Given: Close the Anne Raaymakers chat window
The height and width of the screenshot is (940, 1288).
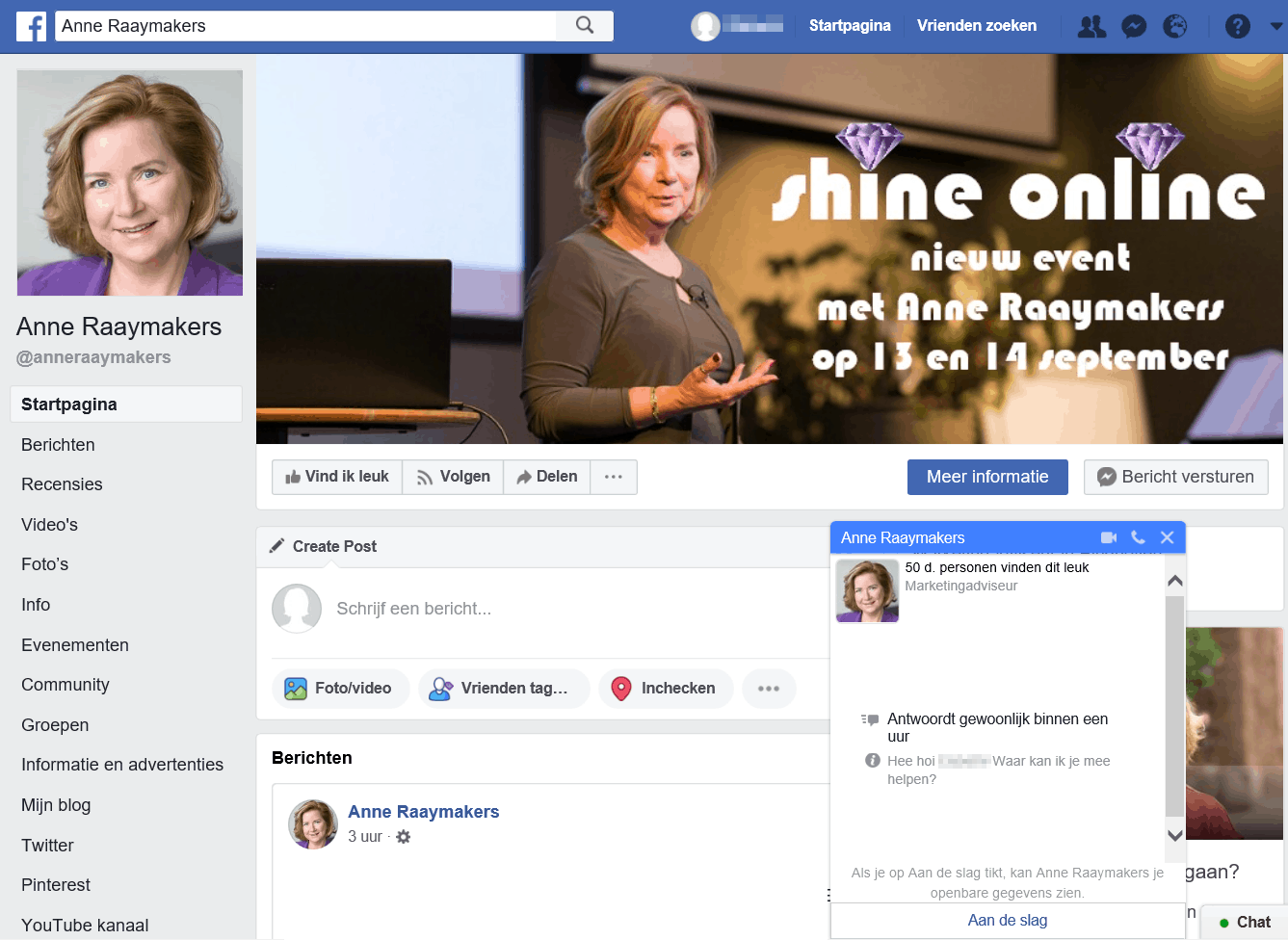Looking at the screenshot, I should [x=1167, y=537].
